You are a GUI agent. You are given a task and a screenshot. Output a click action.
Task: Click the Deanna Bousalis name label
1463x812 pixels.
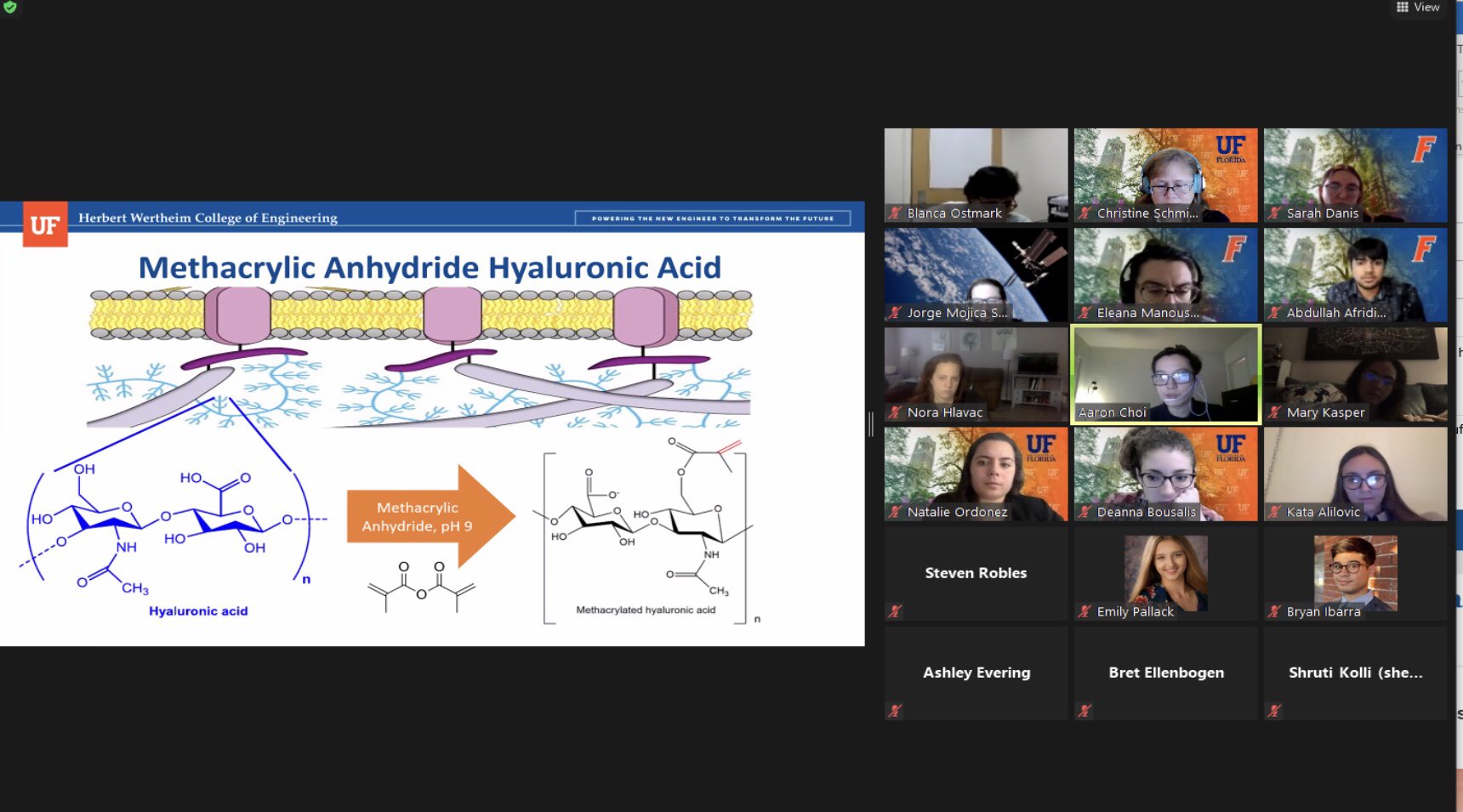click(1146, 512)
